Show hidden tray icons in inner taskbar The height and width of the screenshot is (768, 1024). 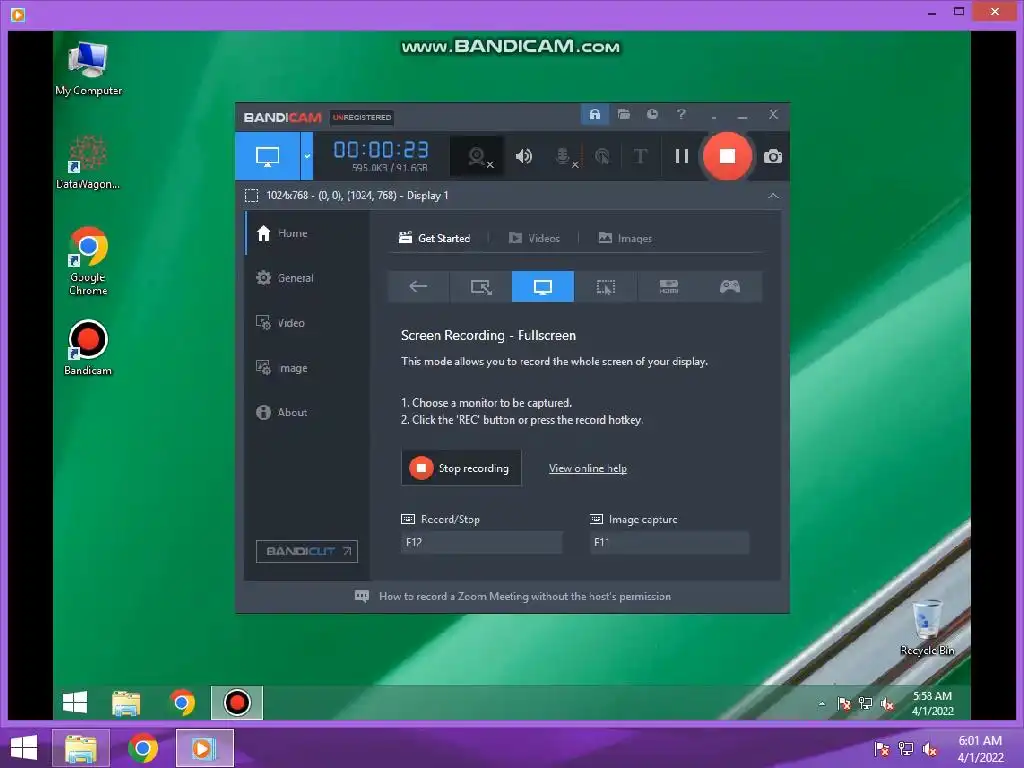(x=822, y=703)
